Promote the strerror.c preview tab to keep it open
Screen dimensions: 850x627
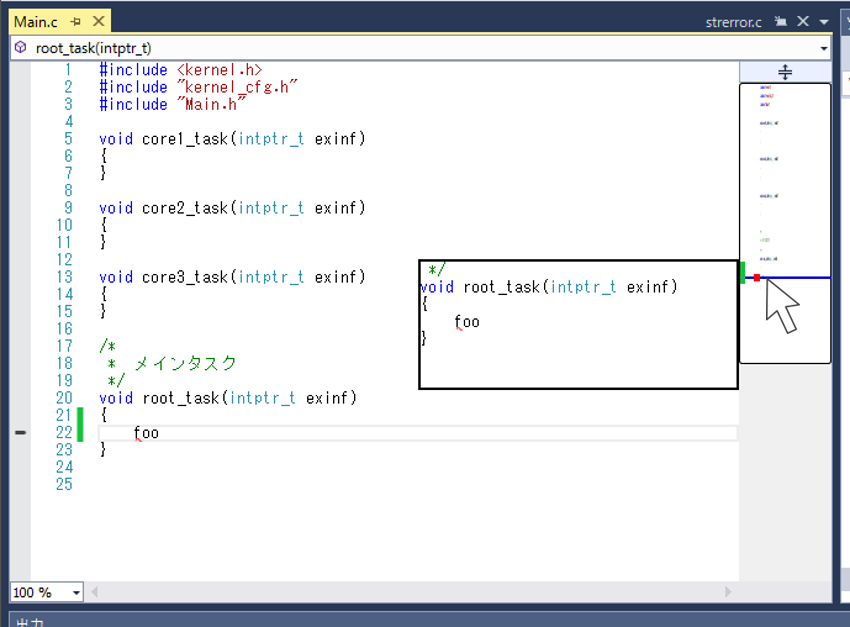coord(781,21)
